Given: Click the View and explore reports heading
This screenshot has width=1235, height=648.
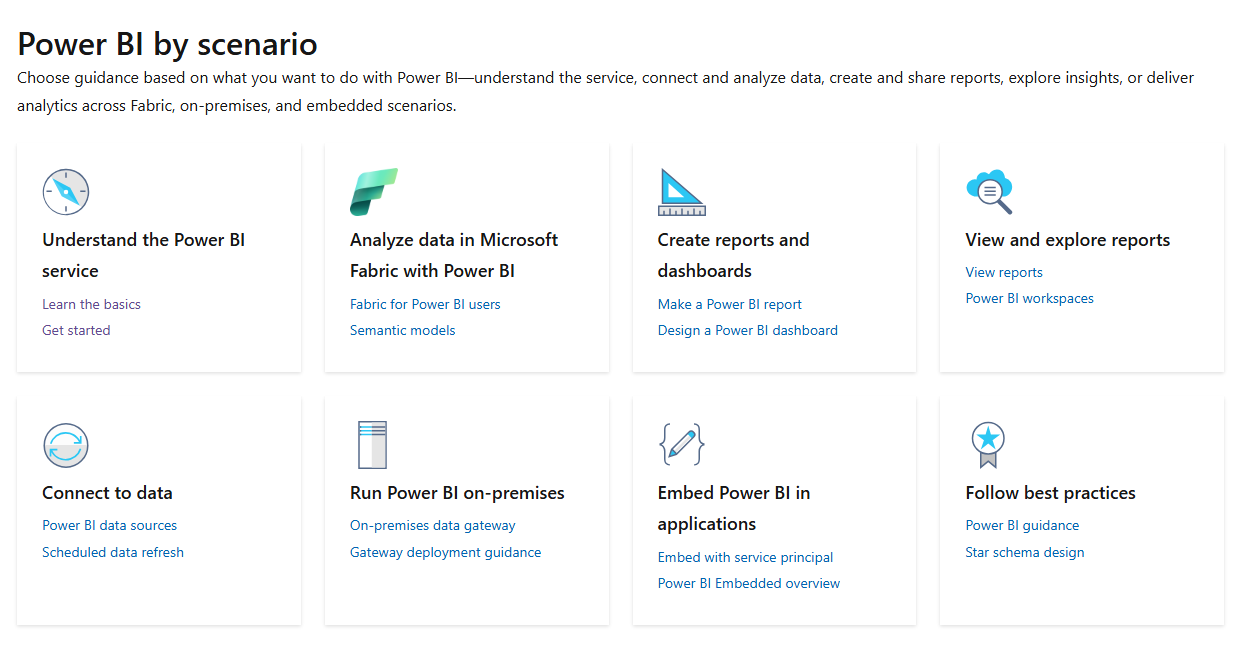Looking at the screenshot, I should (1067, 240).
